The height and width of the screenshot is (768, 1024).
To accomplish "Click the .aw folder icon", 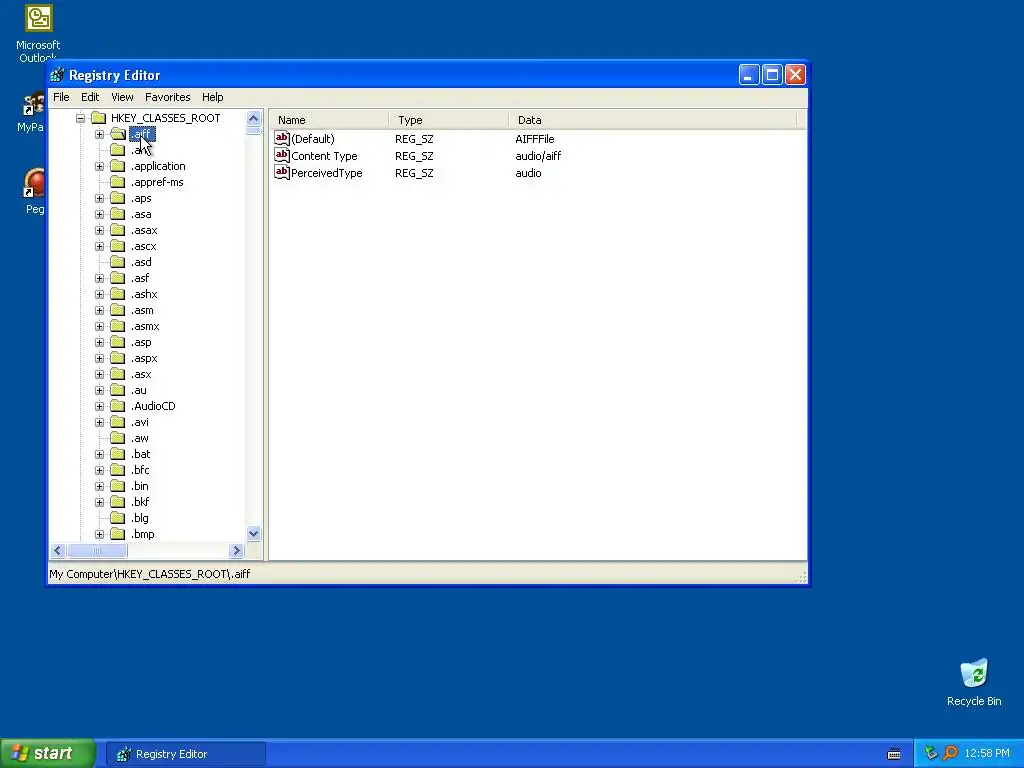I will click(118, 438).
